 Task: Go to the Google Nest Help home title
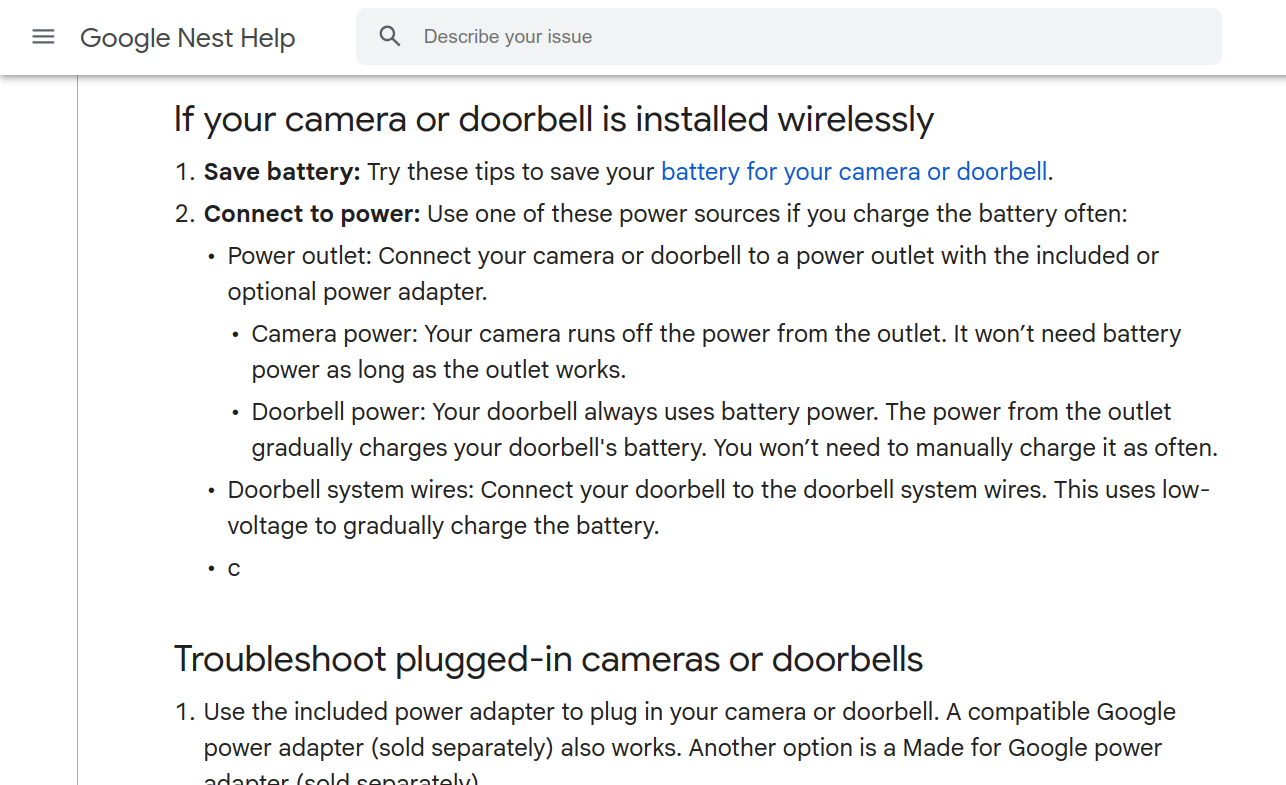(187, 38)
